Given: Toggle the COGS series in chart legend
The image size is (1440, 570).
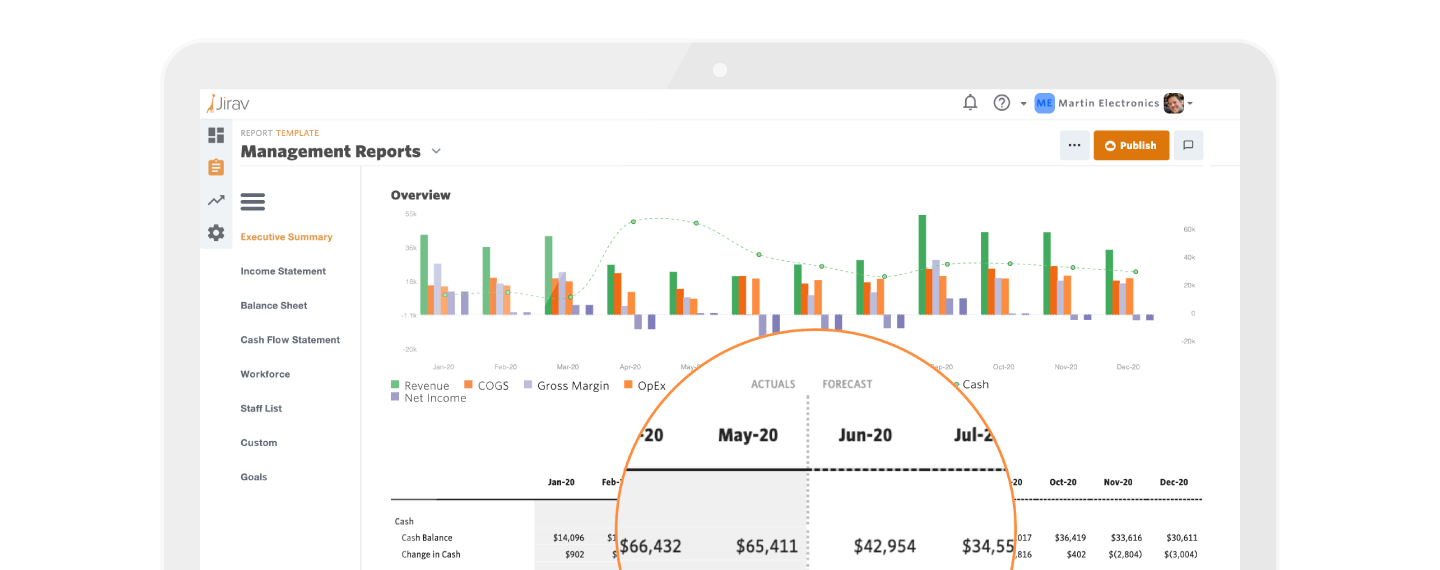Looking at the screenshot, I should tap(485, 385).
